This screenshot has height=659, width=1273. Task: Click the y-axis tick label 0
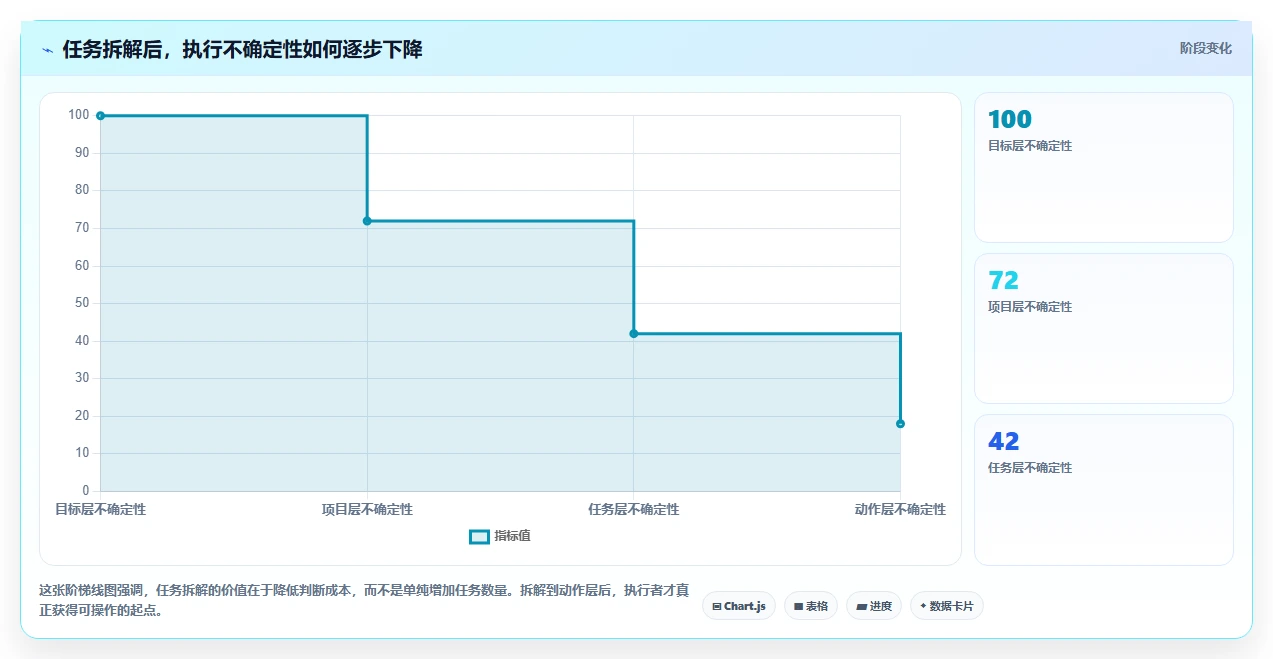(x=86, y=491)
